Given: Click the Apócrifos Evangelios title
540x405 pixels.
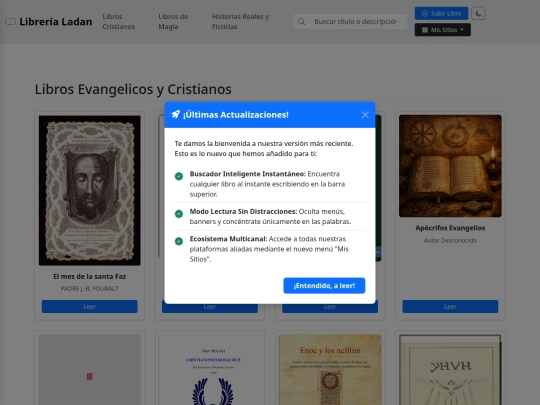Looking at the screenshot, I should tap(450, 228).
